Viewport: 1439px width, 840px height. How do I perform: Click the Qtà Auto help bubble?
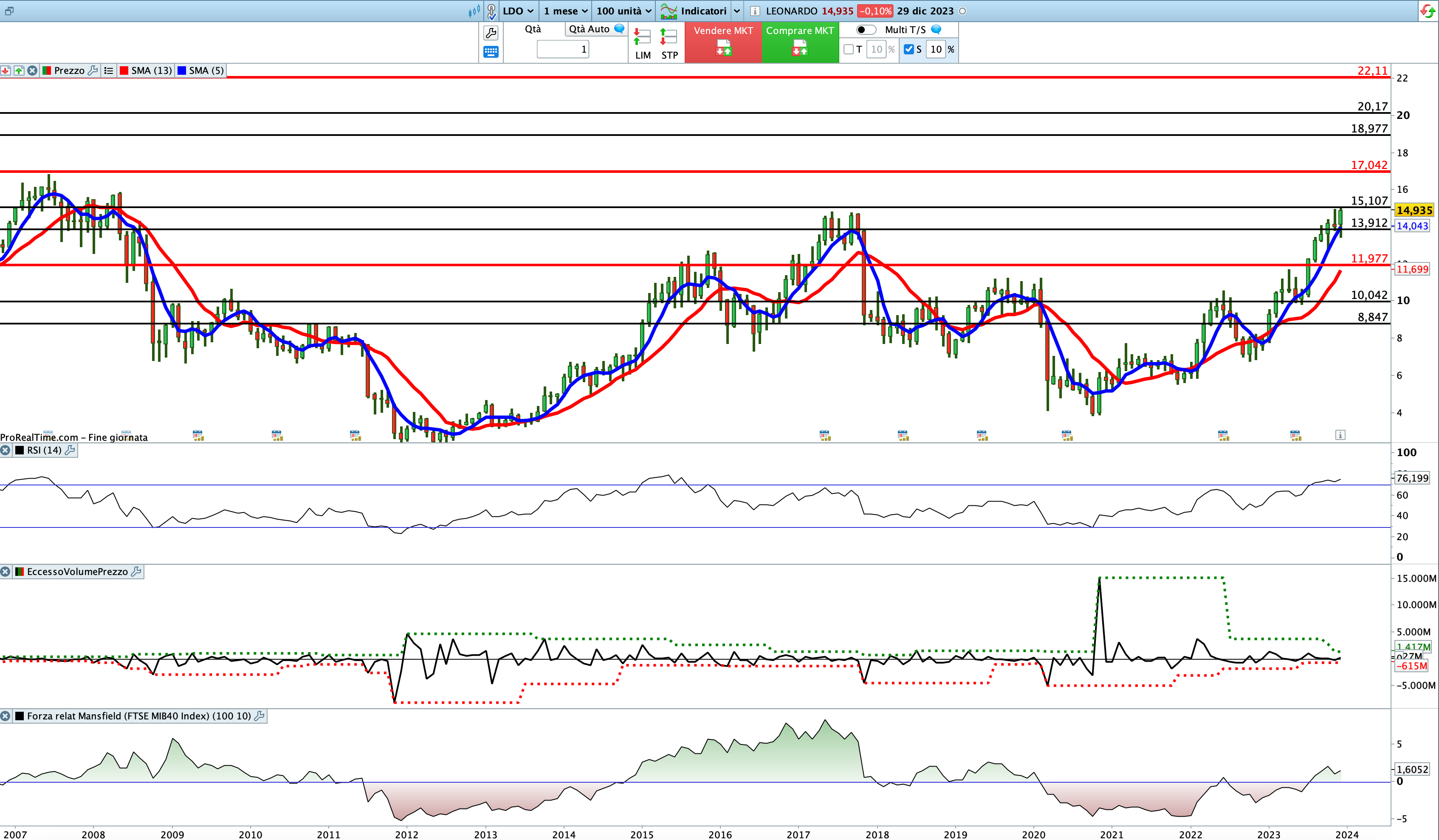point(619,29)
